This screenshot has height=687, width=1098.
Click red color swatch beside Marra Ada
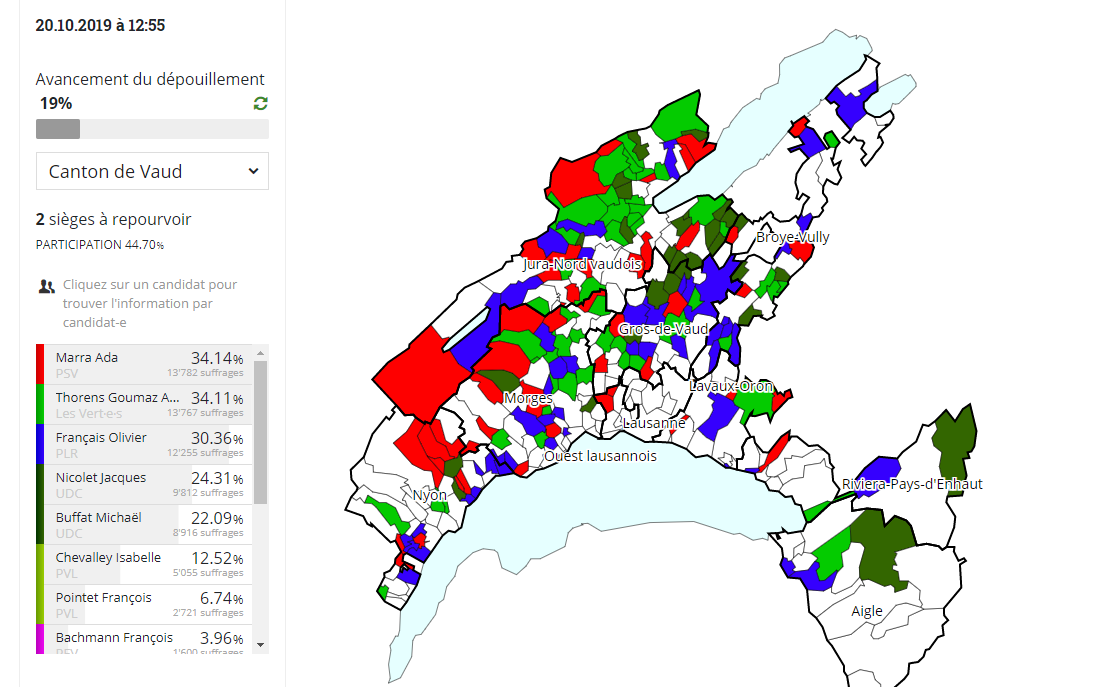click(x=40, y=364)
